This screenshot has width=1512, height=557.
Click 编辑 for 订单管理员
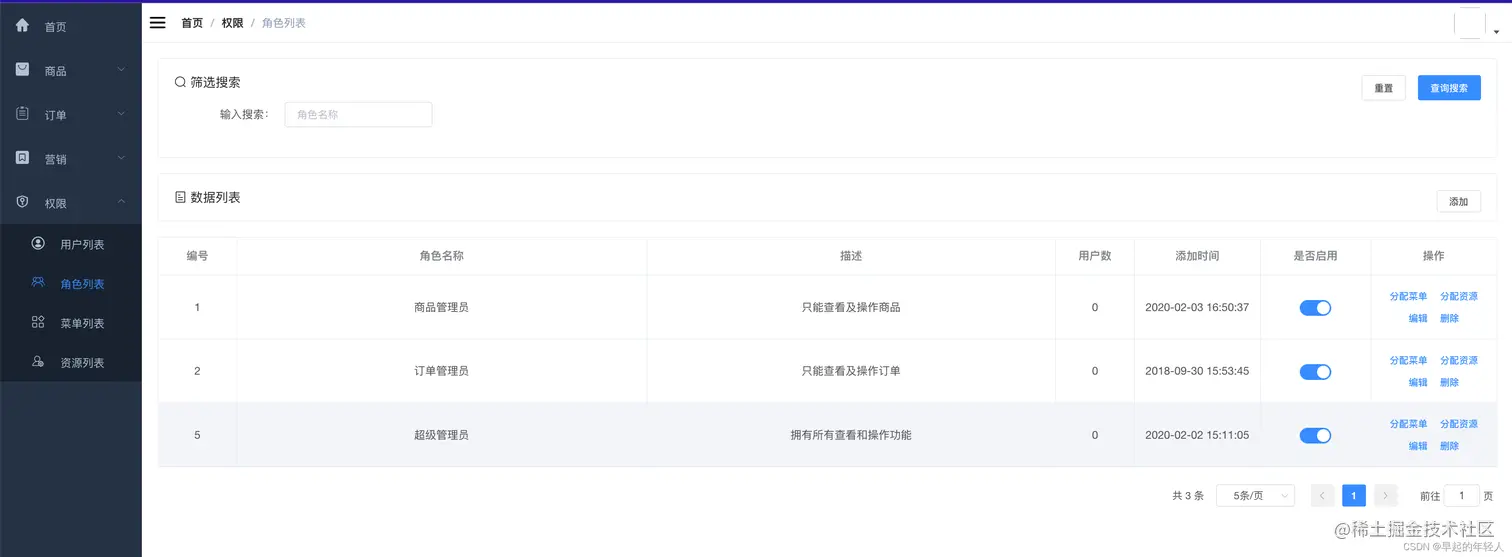tap(1418, 382)
